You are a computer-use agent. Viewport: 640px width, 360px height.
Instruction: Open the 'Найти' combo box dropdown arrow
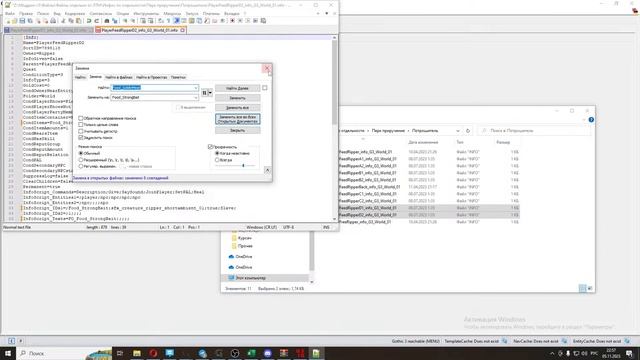click(196, 88)
